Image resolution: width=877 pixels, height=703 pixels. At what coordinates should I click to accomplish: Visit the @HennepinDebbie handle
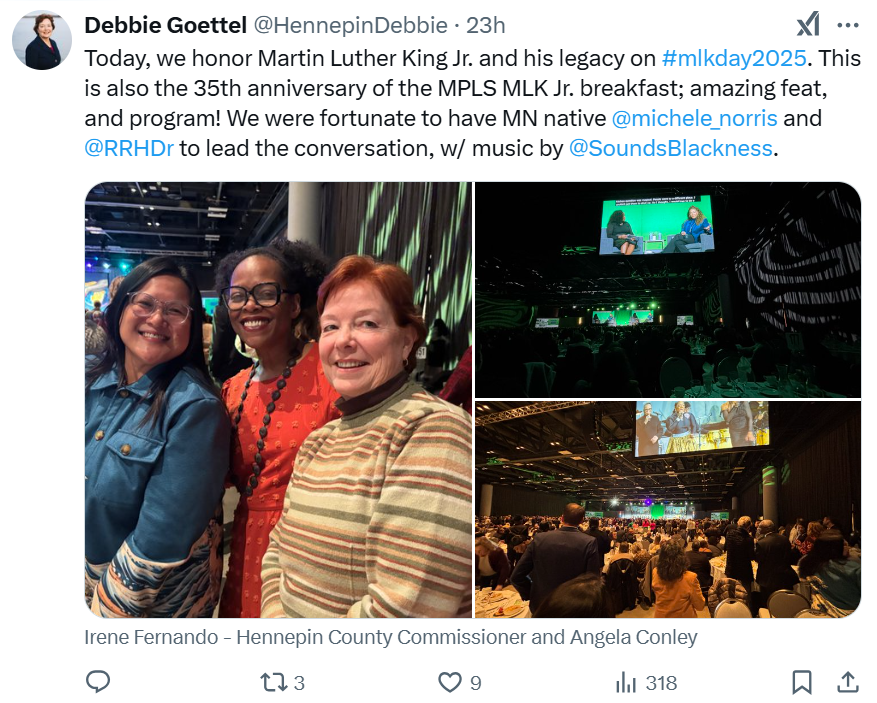[x=351, y=25]
